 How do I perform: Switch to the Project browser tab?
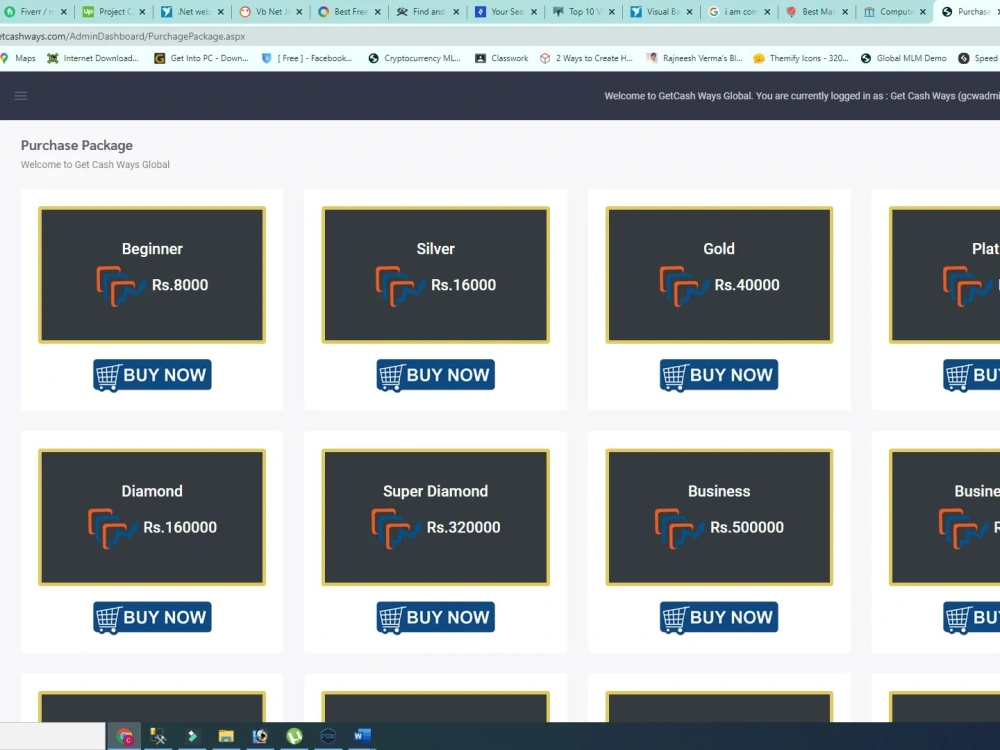114,11
